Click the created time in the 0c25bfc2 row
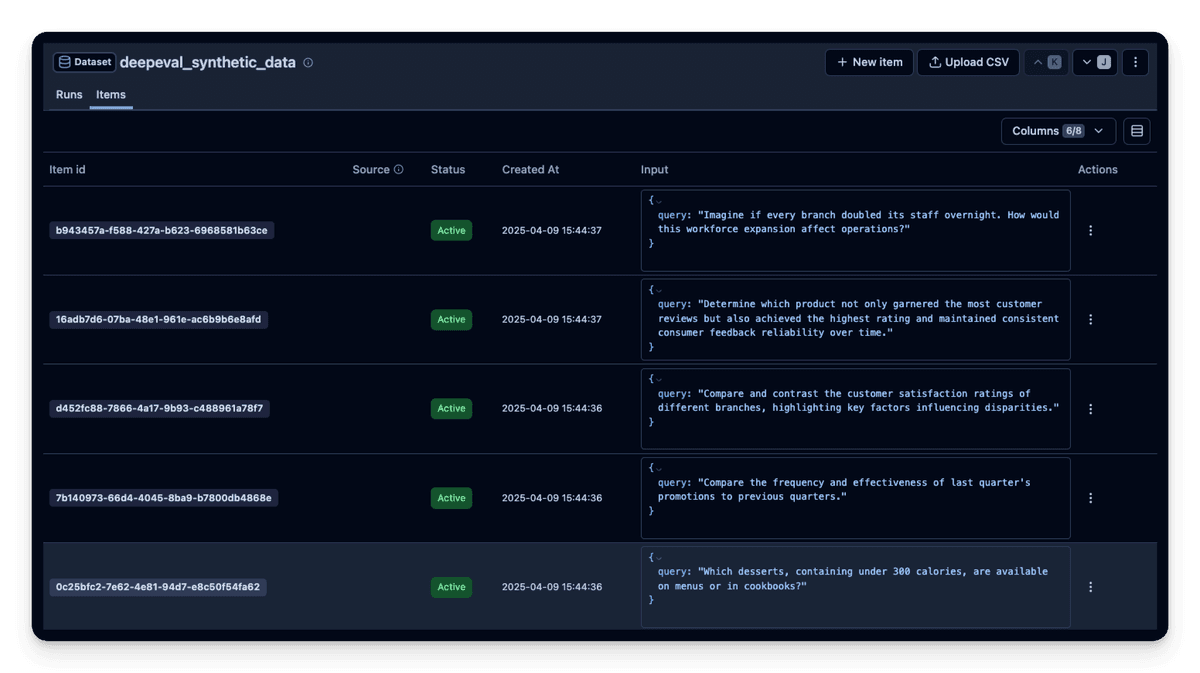 [552, 587]
